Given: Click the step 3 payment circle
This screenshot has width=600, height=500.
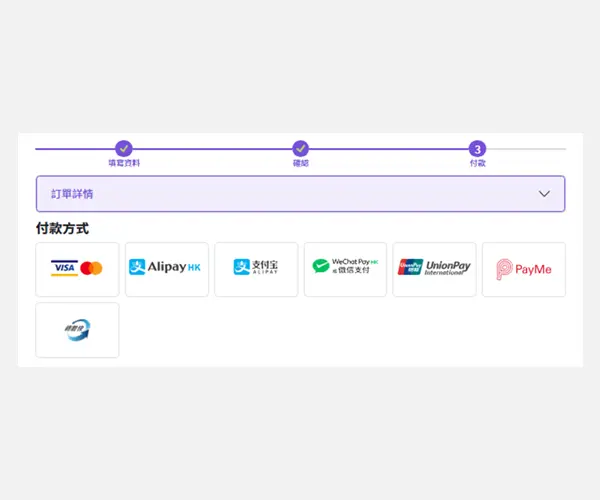Looking at the screenshot, I should point(478,149).
